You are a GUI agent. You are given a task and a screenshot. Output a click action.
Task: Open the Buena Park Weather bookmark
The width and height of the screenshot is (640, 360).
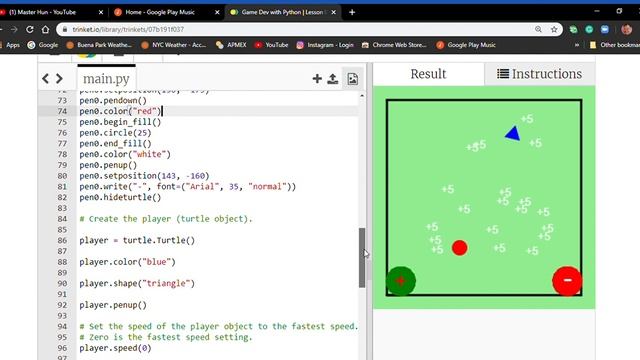pyautogui.click(x=99, y=45)
